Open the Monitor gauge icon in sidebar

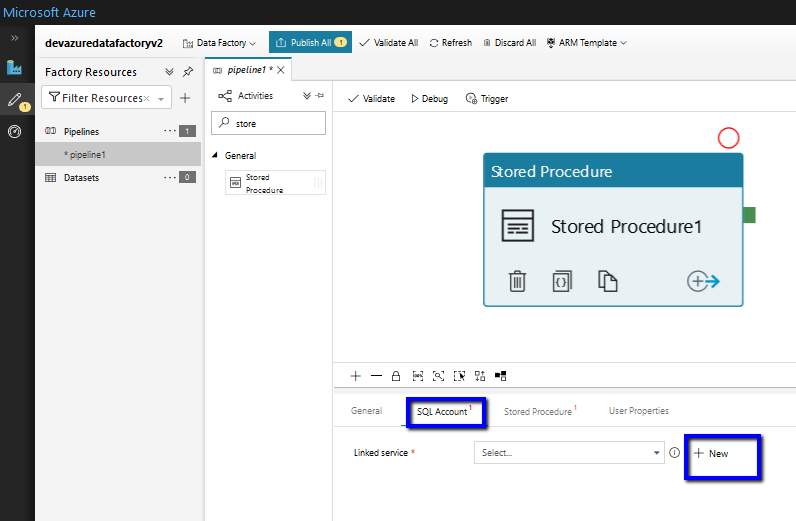pyautogui.click(x=14, y=131)
